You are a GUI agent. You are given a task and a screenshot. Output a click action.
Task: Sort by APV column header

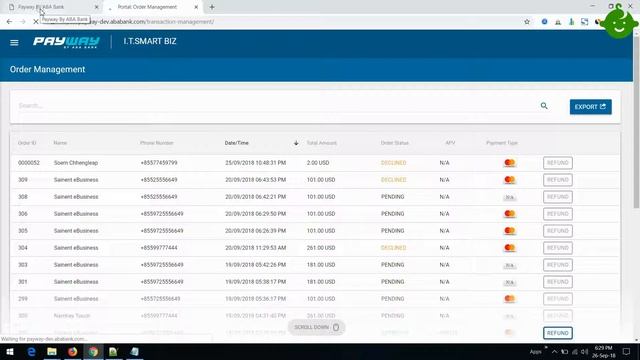450,143
